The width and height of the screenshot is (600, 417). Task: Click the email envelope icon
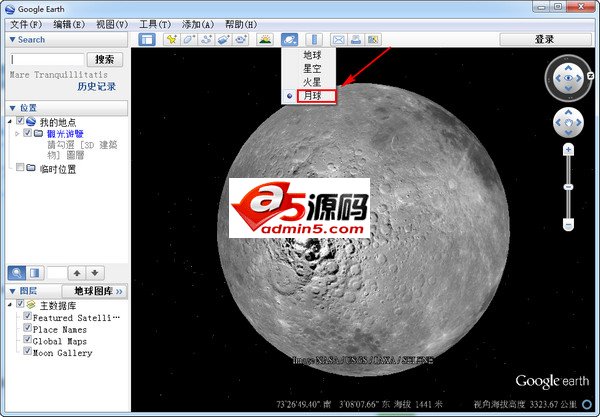339,40
